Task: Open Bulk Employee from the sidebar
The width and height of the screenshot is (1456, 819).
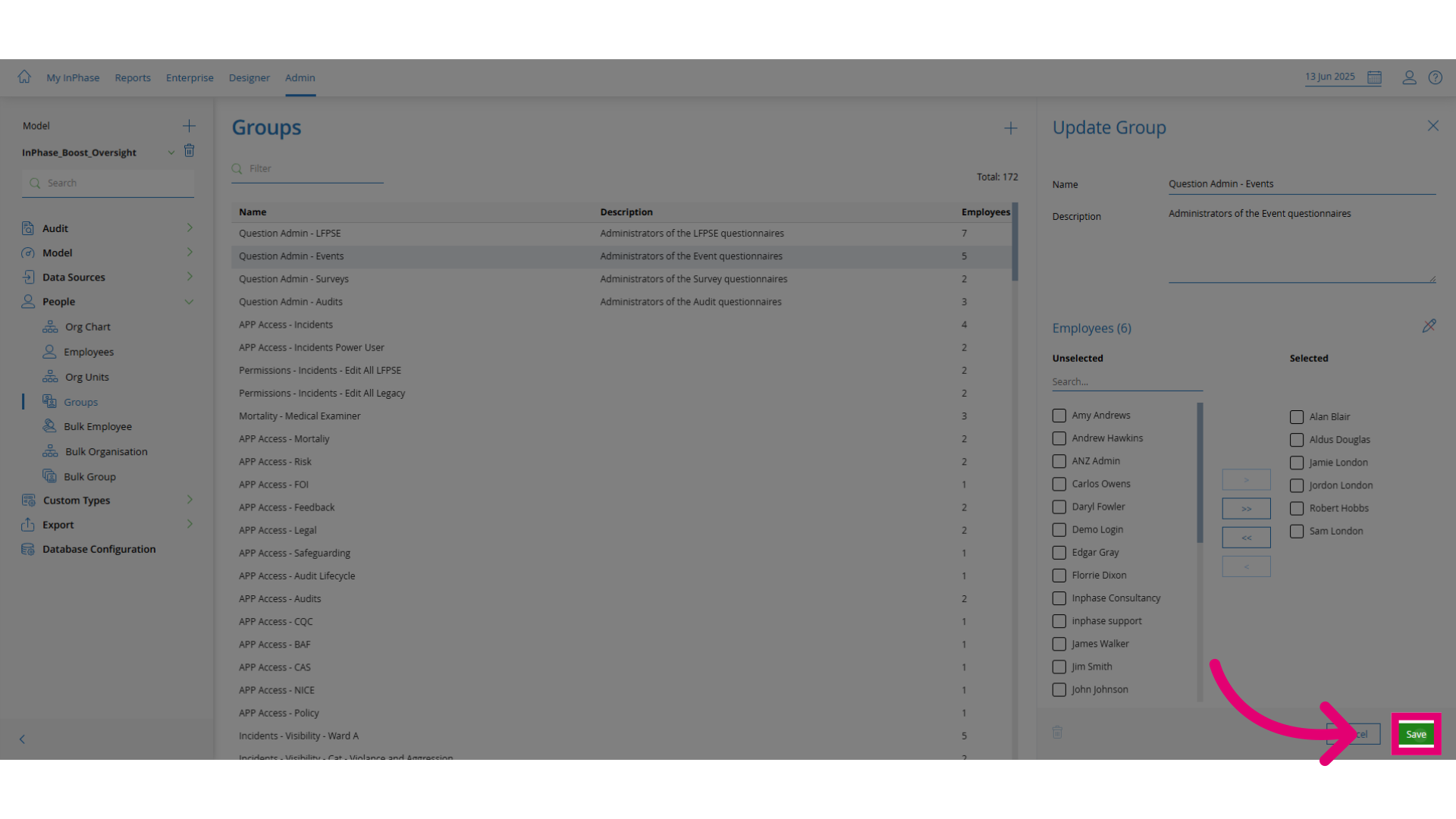Action: [97, 426]
